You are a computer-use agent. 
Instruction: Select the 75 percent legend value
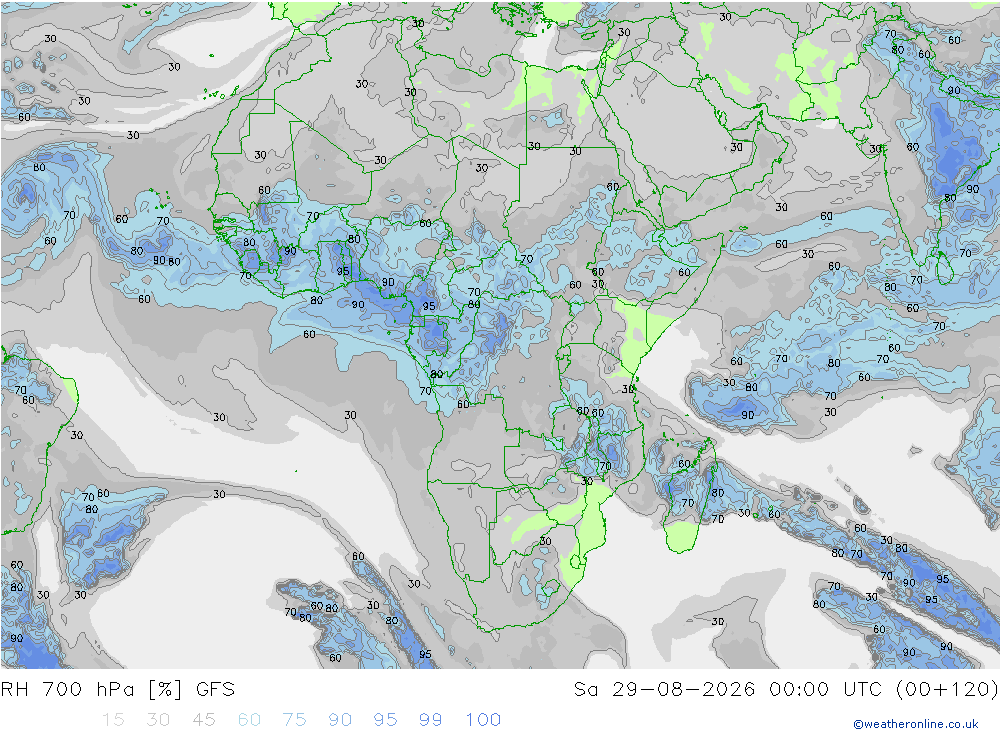(x=295, y=720)
